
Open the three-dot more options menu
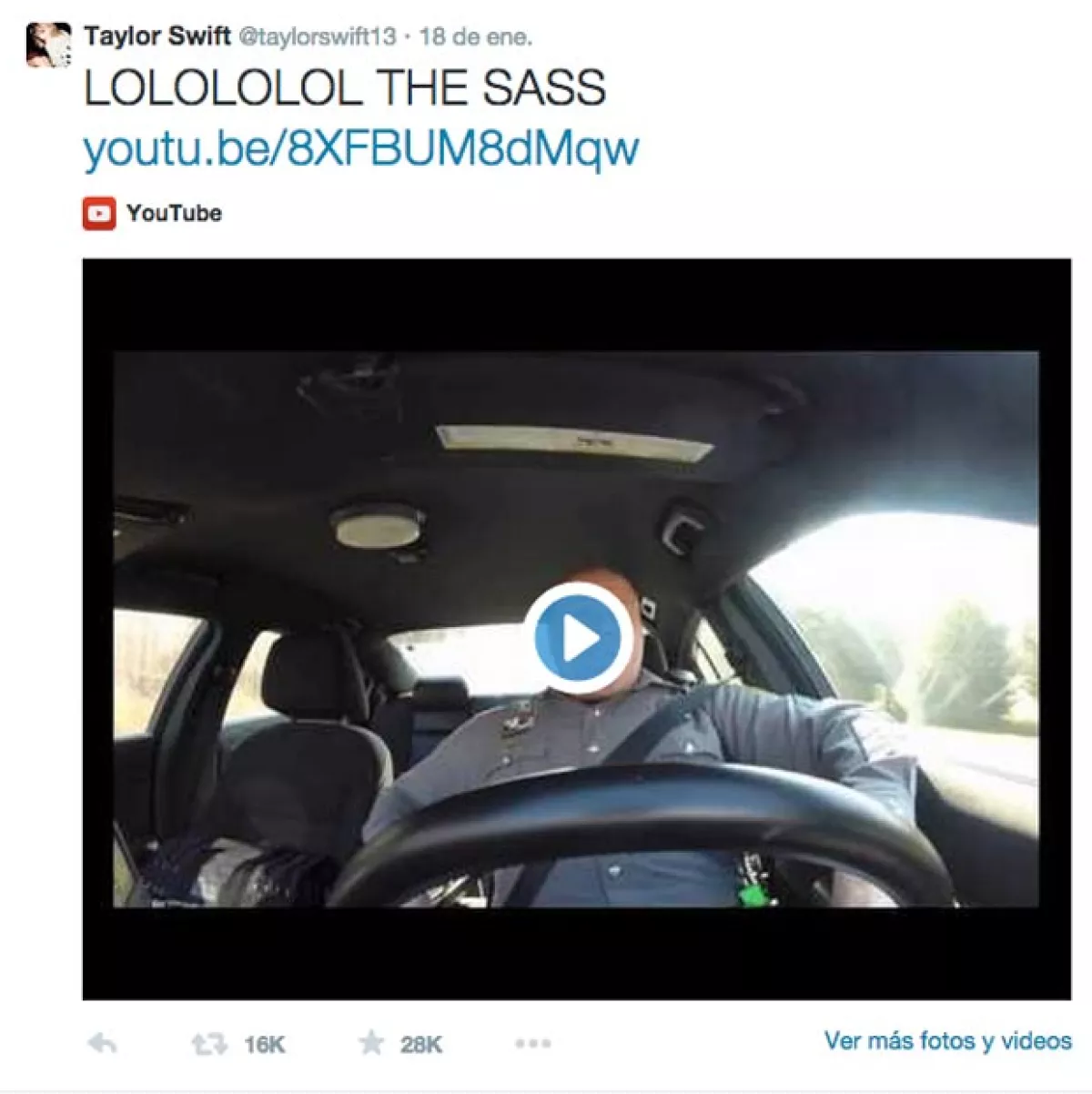coord(533,1044)
